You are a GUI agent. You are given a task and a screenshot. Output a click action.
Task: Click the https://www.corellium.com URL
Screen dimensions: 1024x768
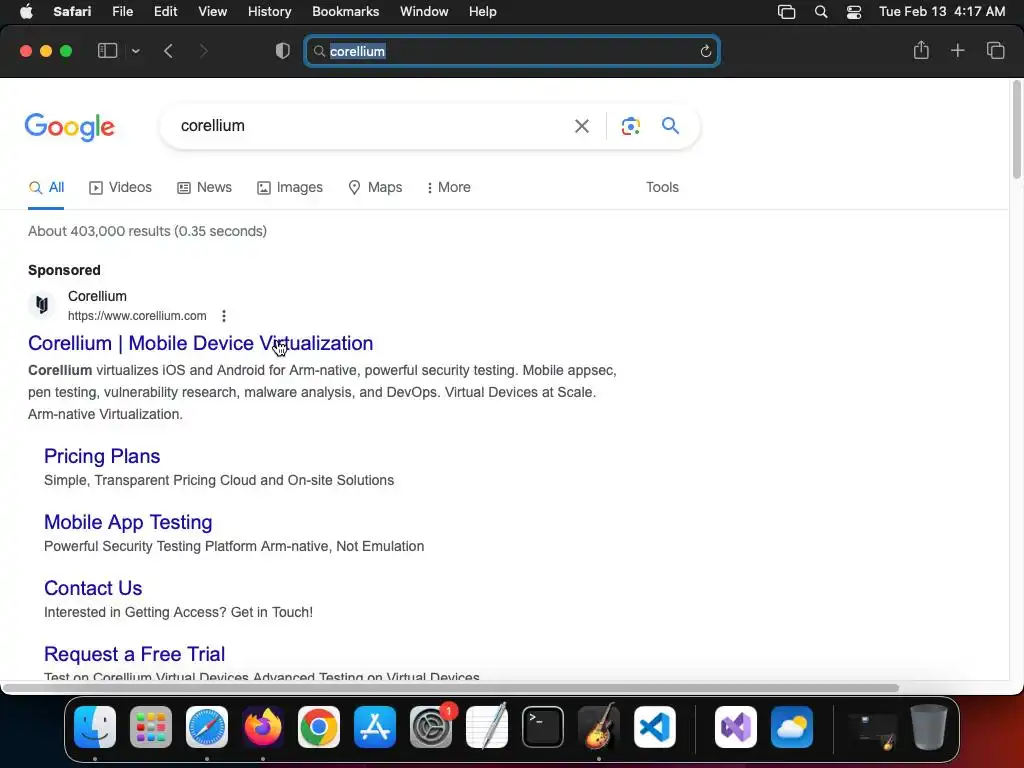click(x=137, y=316)
